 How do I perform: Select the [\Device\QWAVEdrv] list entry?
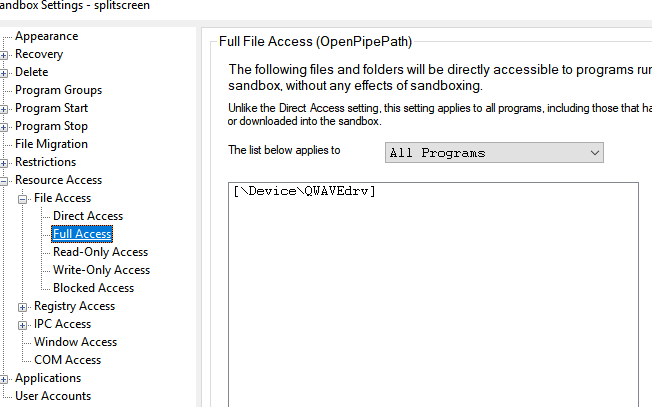(304, 192)
